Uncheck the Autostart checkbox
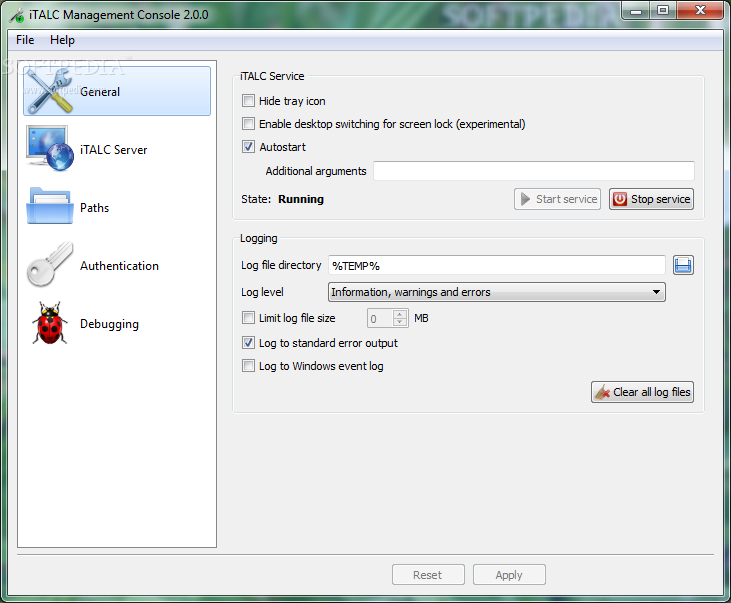This screenshot has width=731, height=603. point(248,147)
